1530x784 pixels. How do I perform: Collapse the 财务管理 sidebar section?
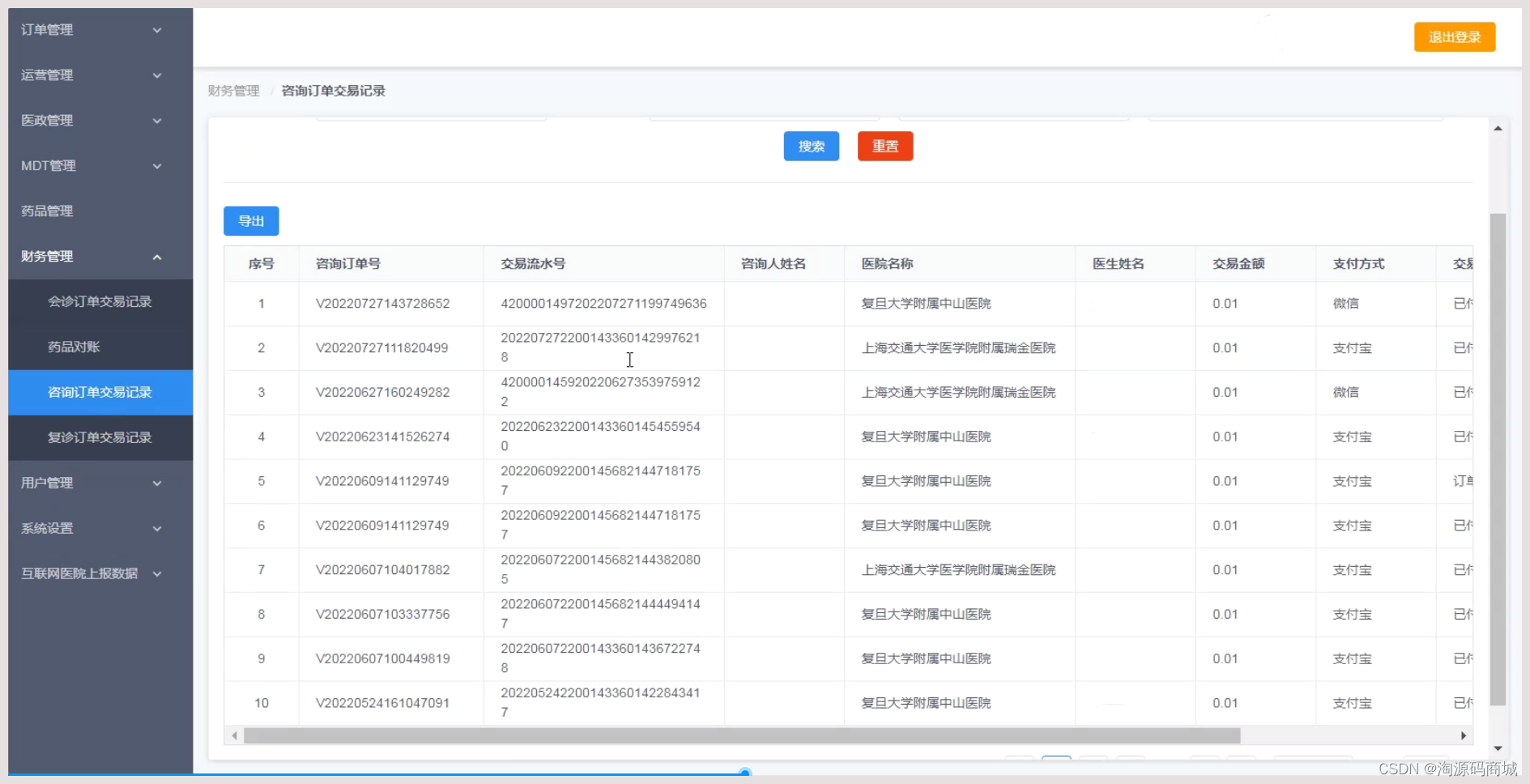click(89, 256)
